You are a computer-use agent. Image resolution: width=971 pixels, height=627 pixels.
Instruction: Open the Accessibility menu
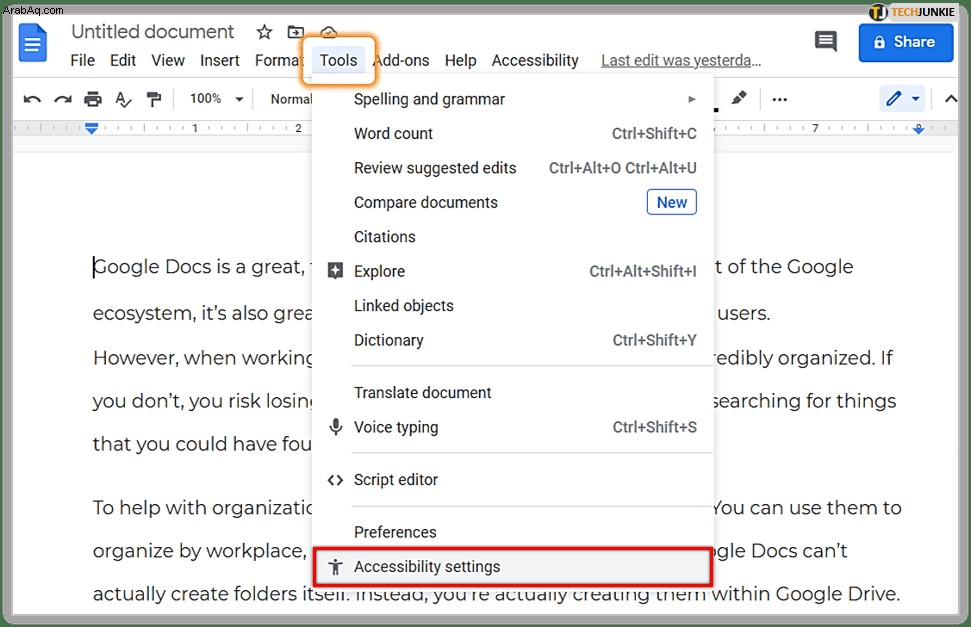(535, 61)
